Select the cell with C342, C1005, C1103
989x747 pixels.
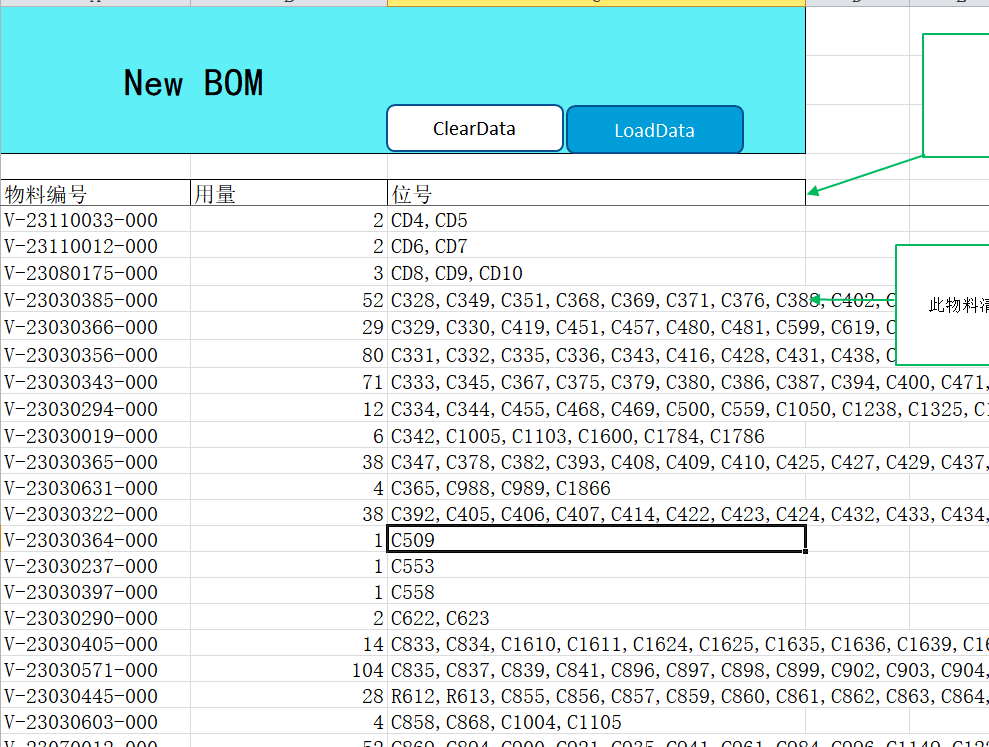(x=597, y=435)
